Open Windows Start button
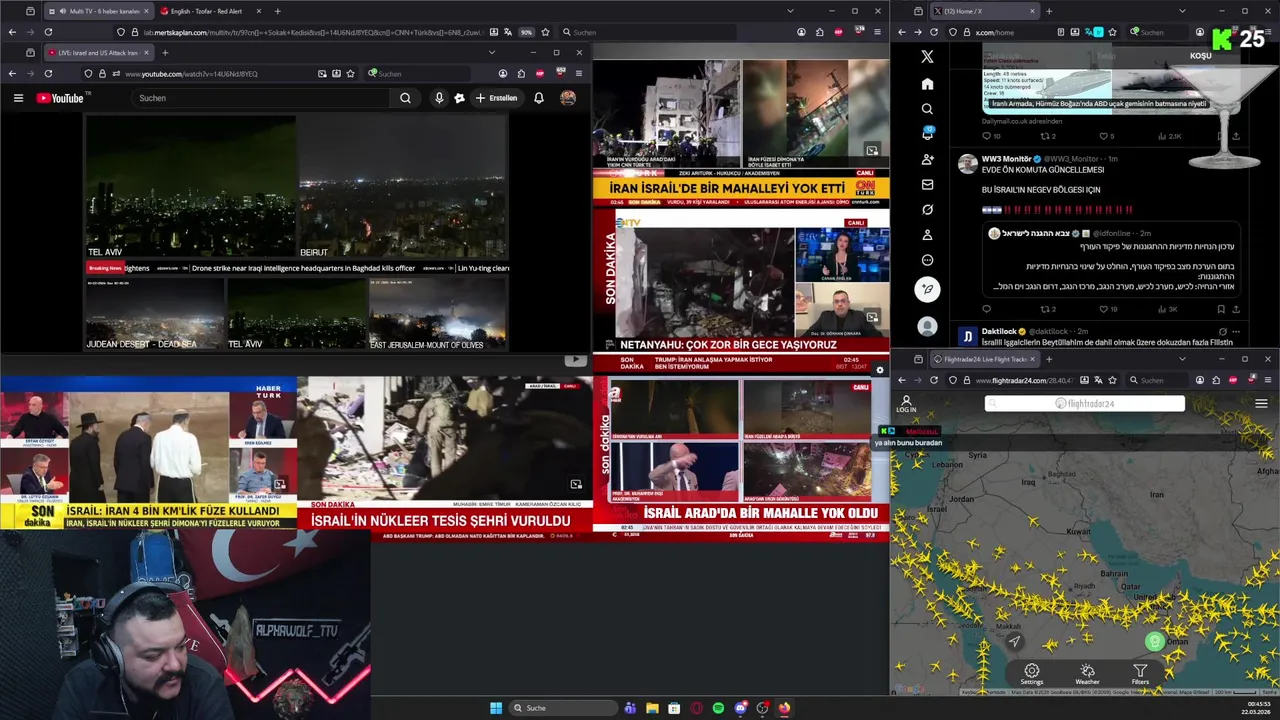Viewport: 1280px width, 720px height. coord(496,708)
